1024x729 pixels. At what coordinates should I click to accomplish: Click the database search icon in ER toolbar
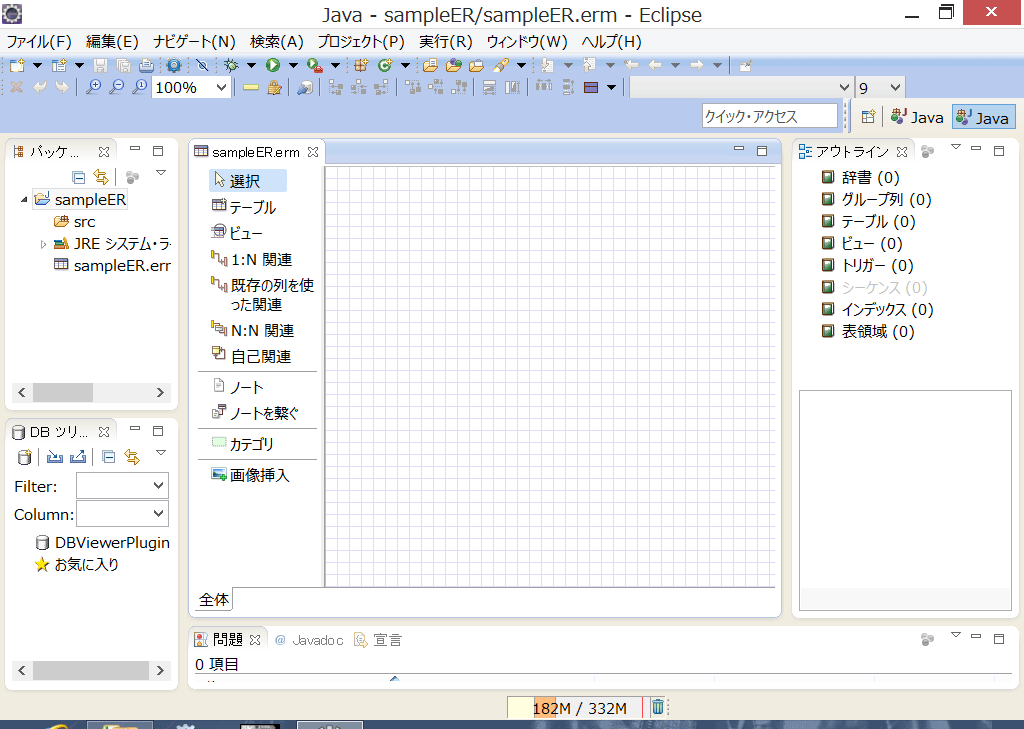304,87
